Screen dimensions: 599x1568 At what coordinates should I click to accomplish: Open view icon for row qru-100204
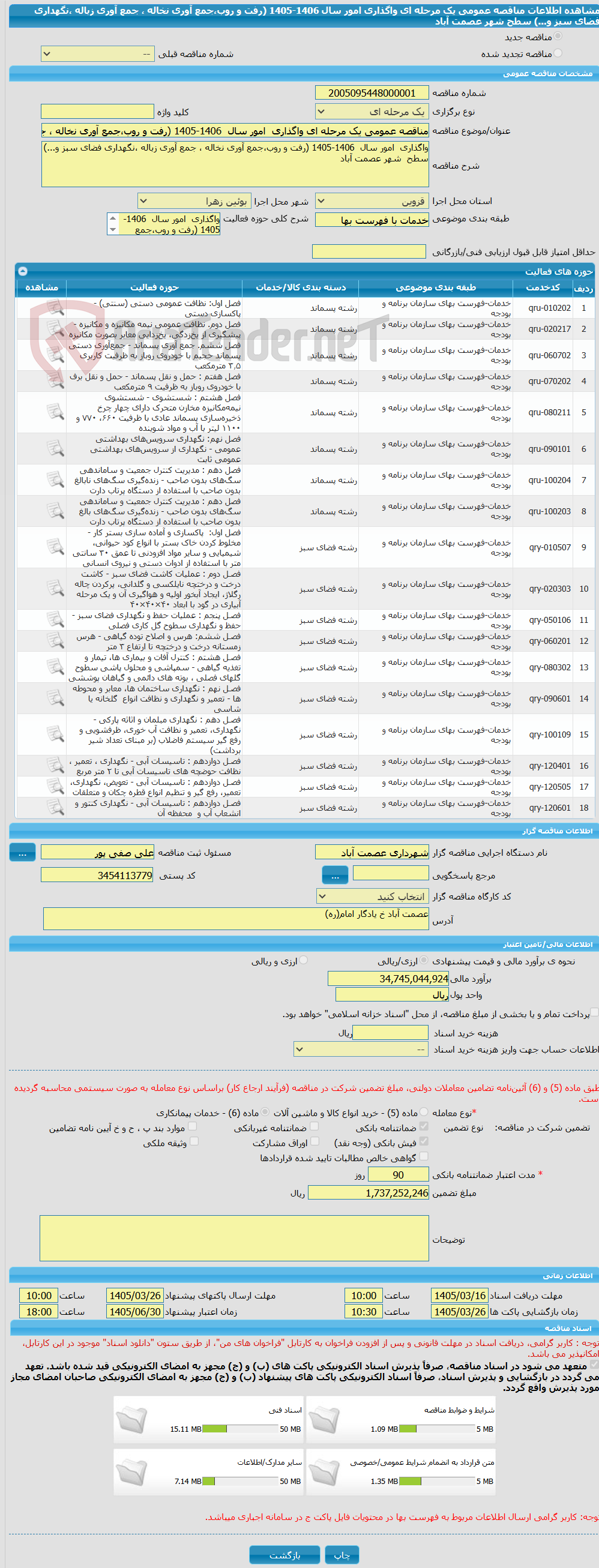pos(55,480)
